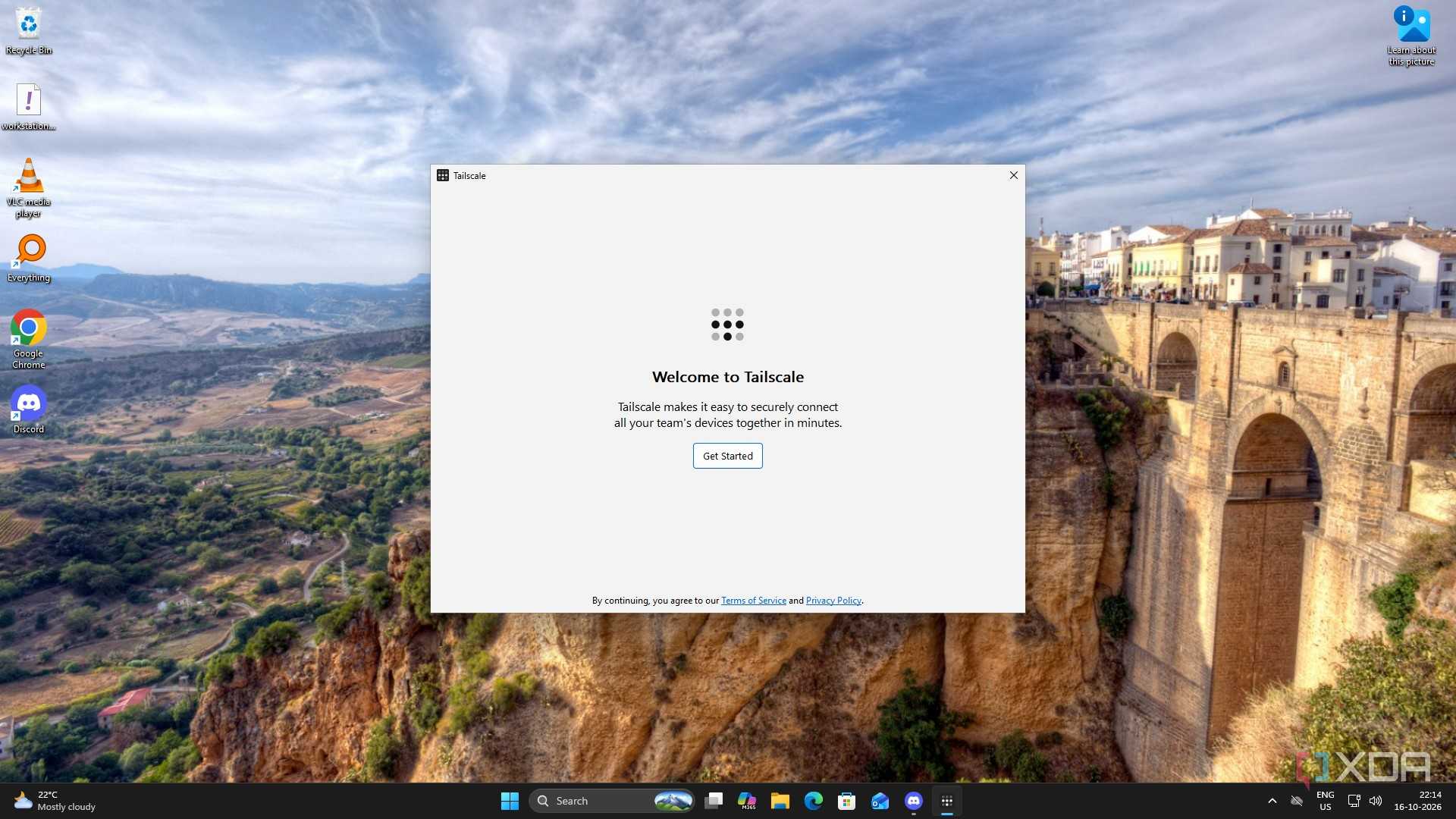Open the volume tray icon
Viewport: 1456px width, 819px height.
click(1376, 801)
